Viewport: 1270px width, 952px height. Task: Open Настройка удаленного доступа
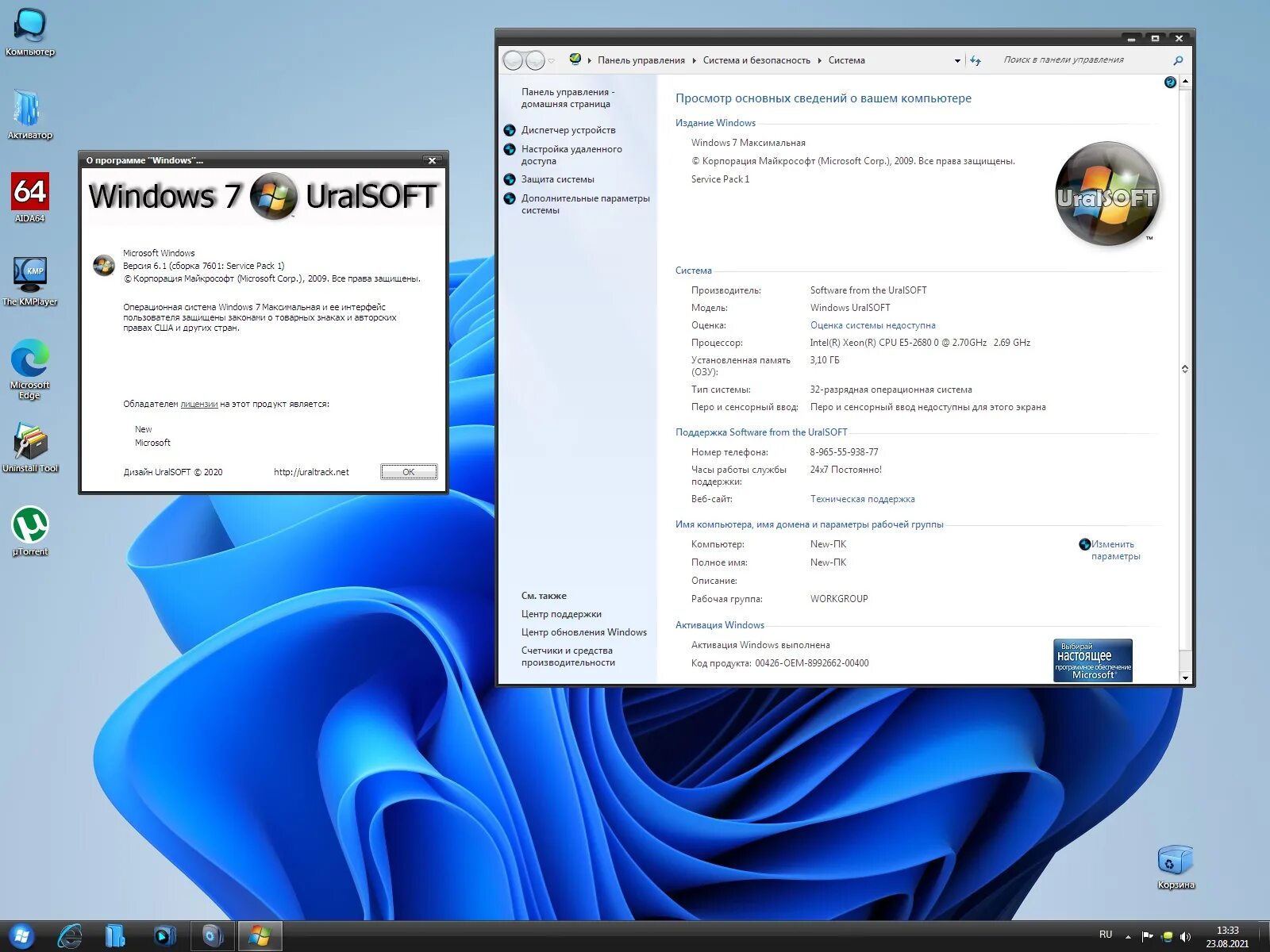[x=571, y=155]
